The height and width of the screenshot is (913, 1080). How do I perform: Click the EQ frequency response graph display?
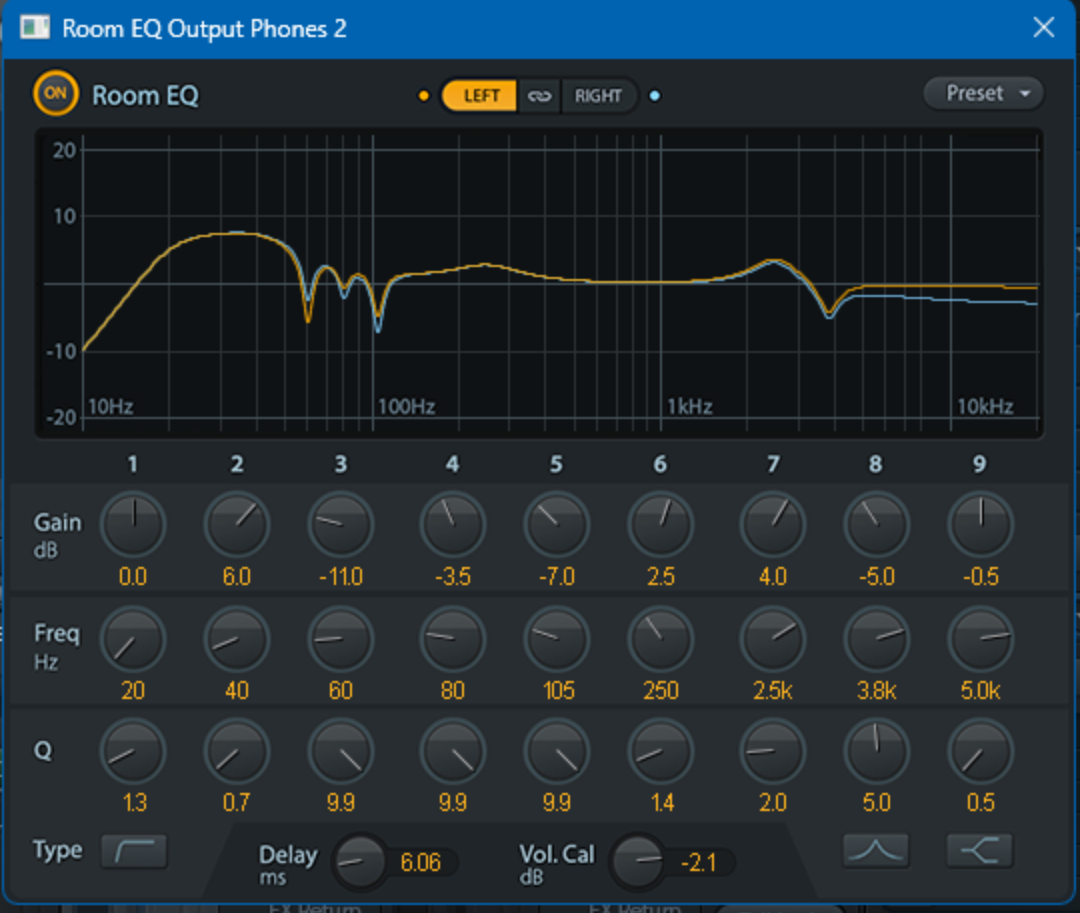[540, 284]
